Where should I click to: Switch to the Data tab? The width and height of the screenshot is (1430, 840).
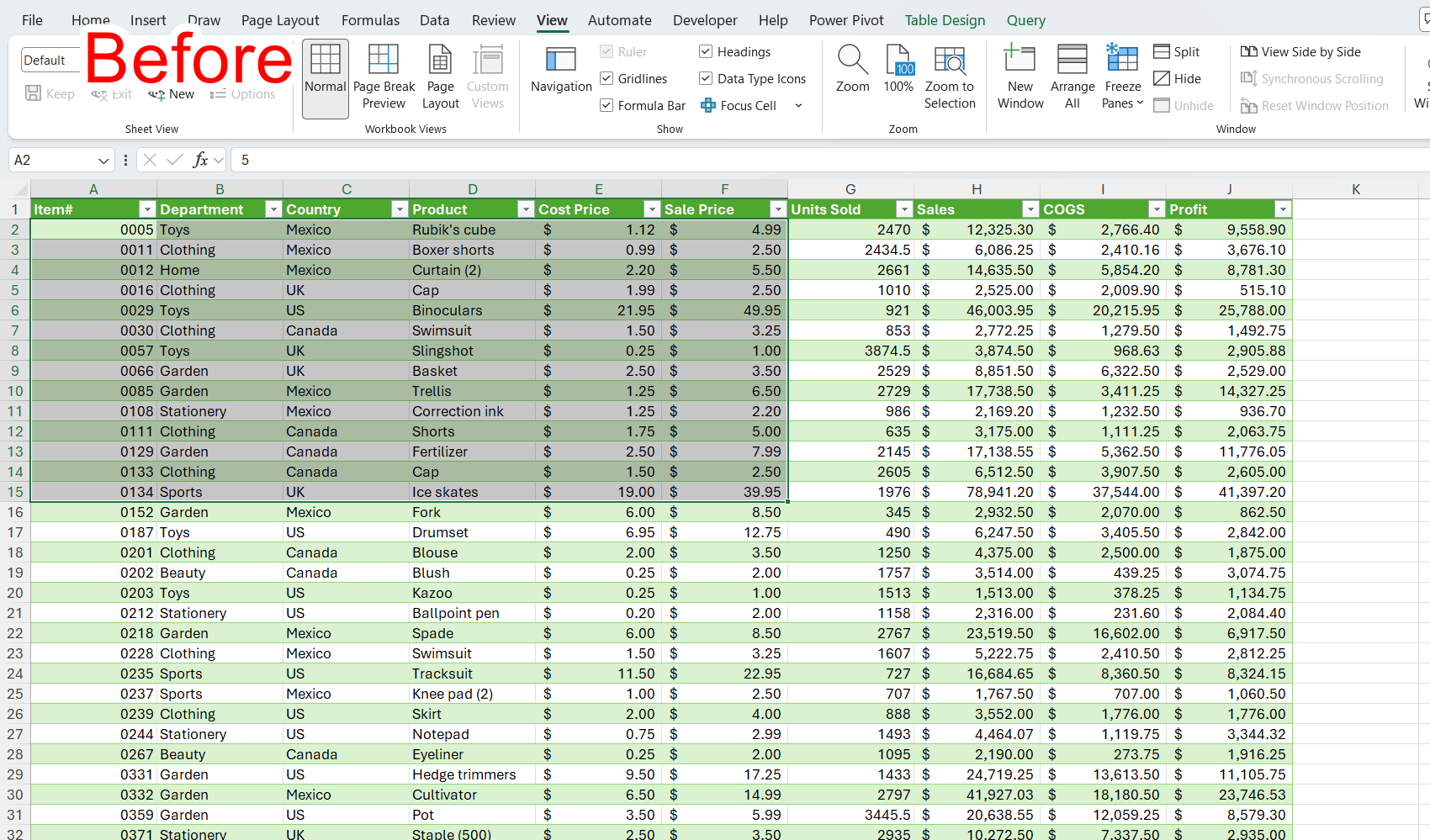tap(435, 20)
